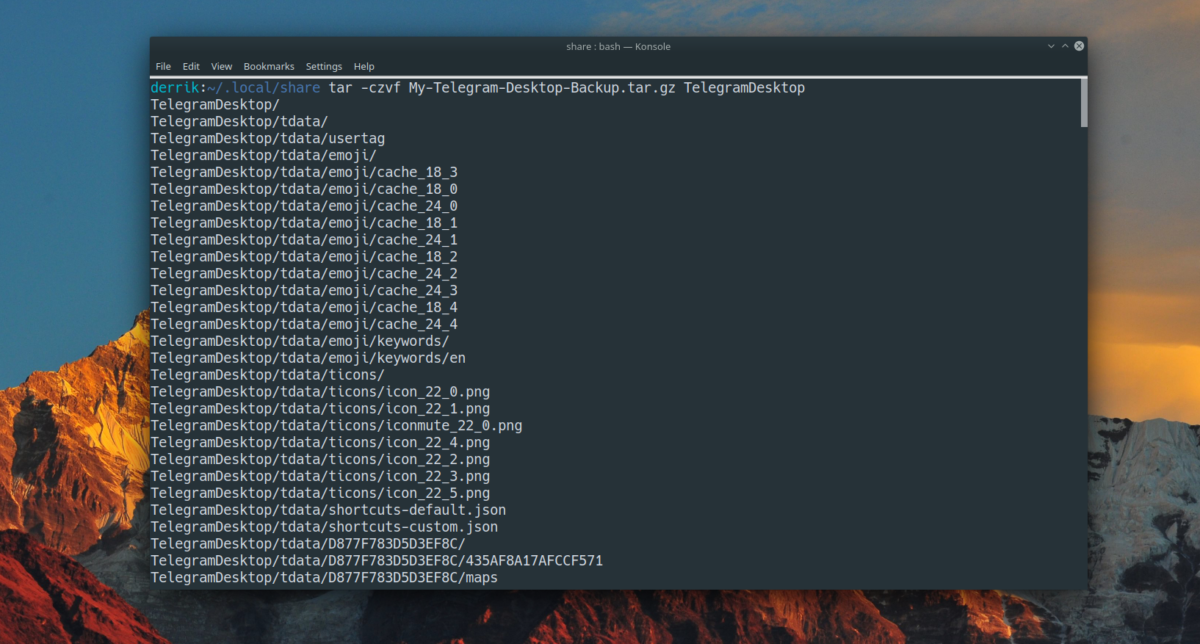Minimize the Konsole window
The width and height of the screenshot is (1200, 644).
pyautogui.click(x=1051, y=46)
